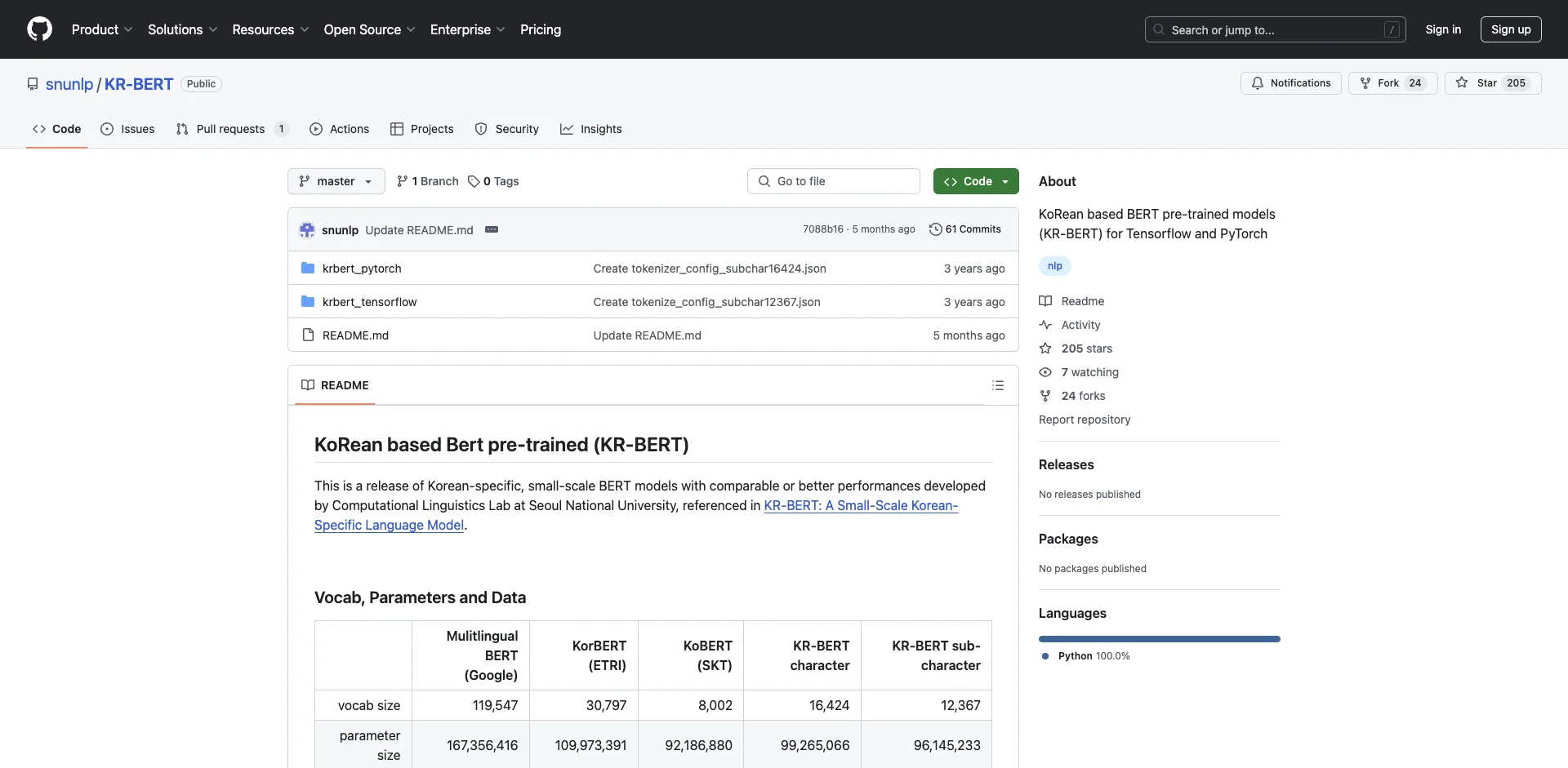Open commit Create tokenizer_config_subchar16424.json
Image resolution: width=1568 pixels, height=768 pixels.
point(710,269)
